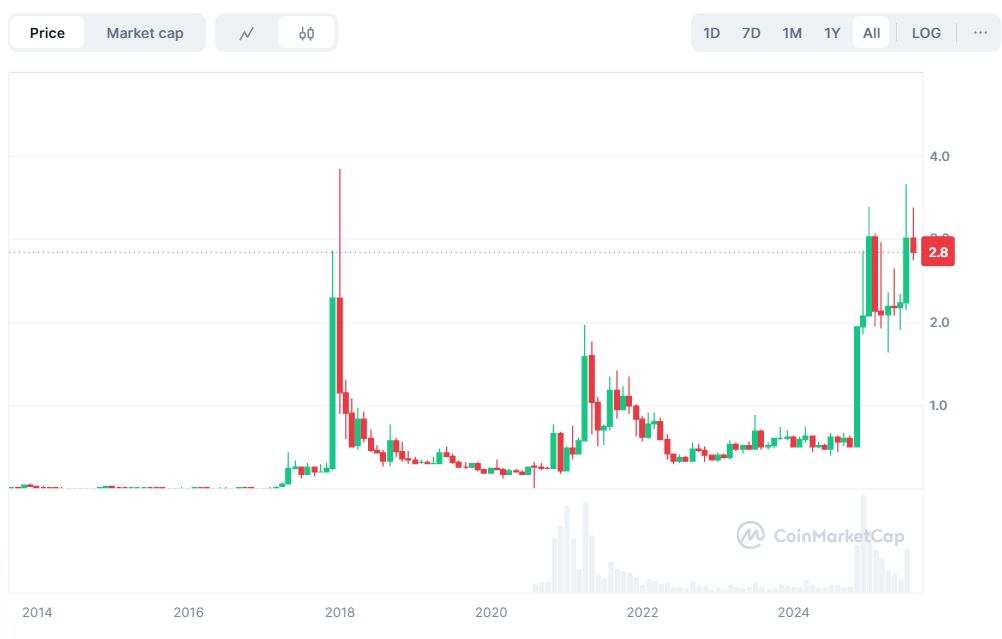The image size is (1002, 639).
Task: Click the red 2.8 price marker
Action: (937, 252)
